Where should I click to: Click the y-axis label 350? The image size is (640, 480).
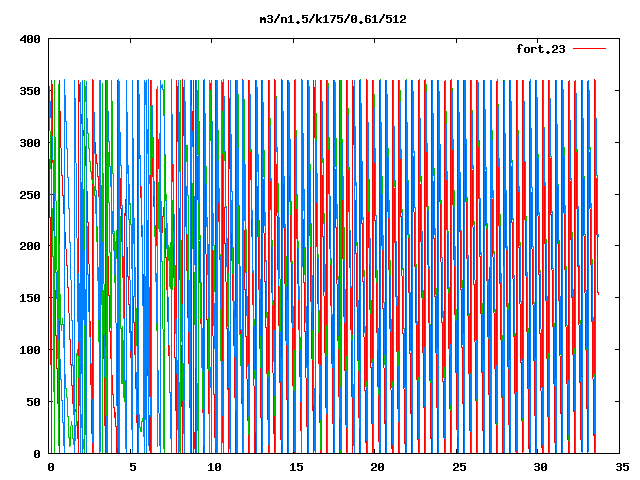click(30, 91)
